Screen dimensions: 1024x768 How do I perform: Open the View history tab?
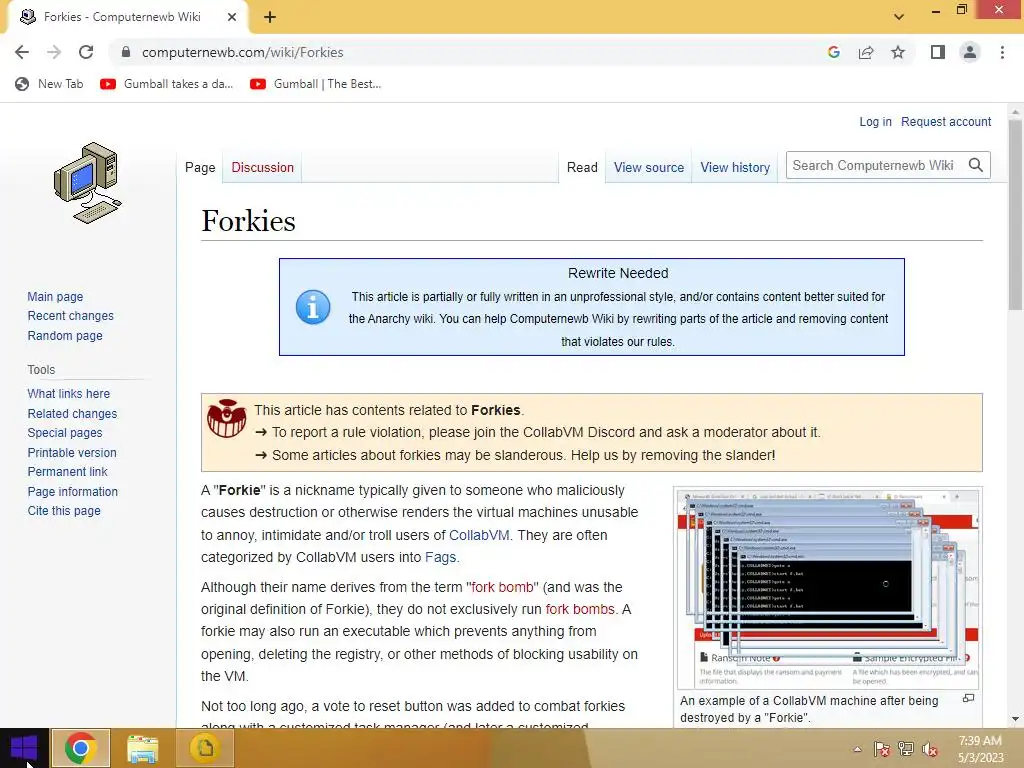(x=735, y=167)
